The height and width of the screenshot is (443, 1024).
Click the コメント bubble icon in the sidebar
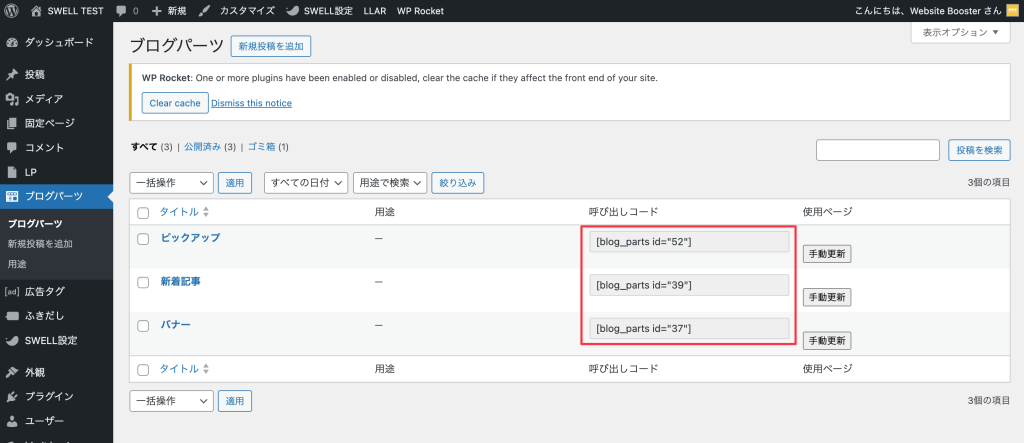pyautogui.click(x=12, y=148)
